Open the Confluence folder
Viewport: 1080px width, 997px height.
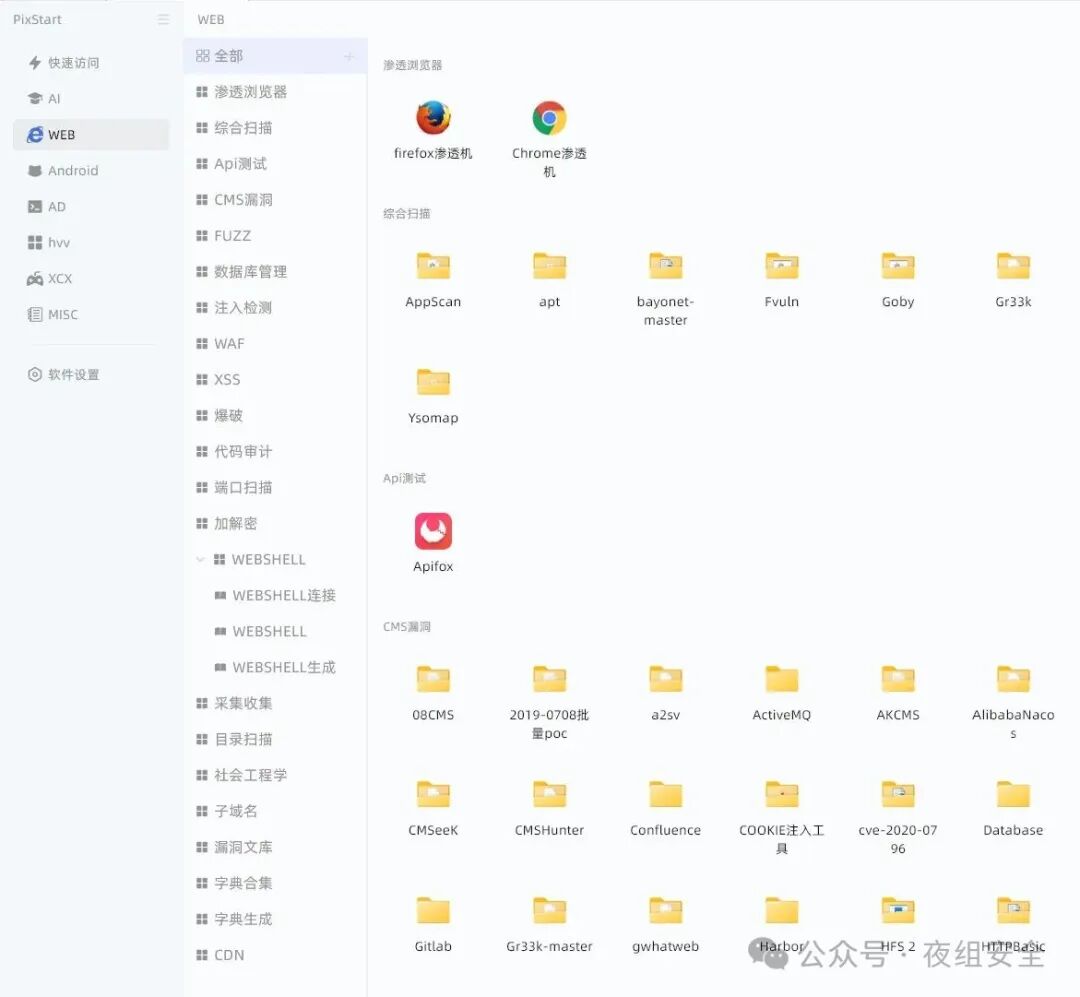pyautogui.click(x=665, y=794)
